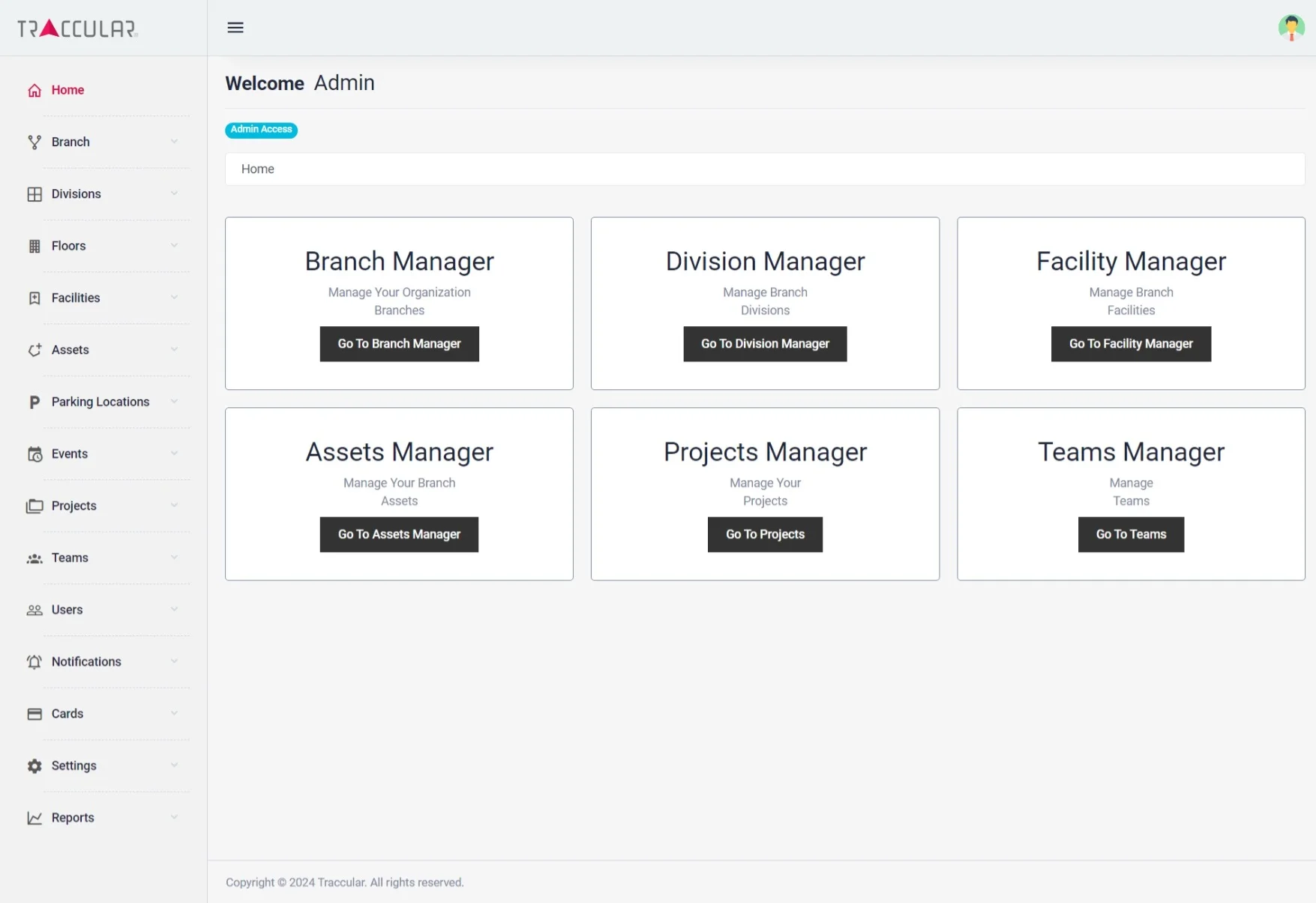This screenshot has width=1316, height=903.
Task: Click the Branch fork icon in sidebar
Action: [34, 142]
